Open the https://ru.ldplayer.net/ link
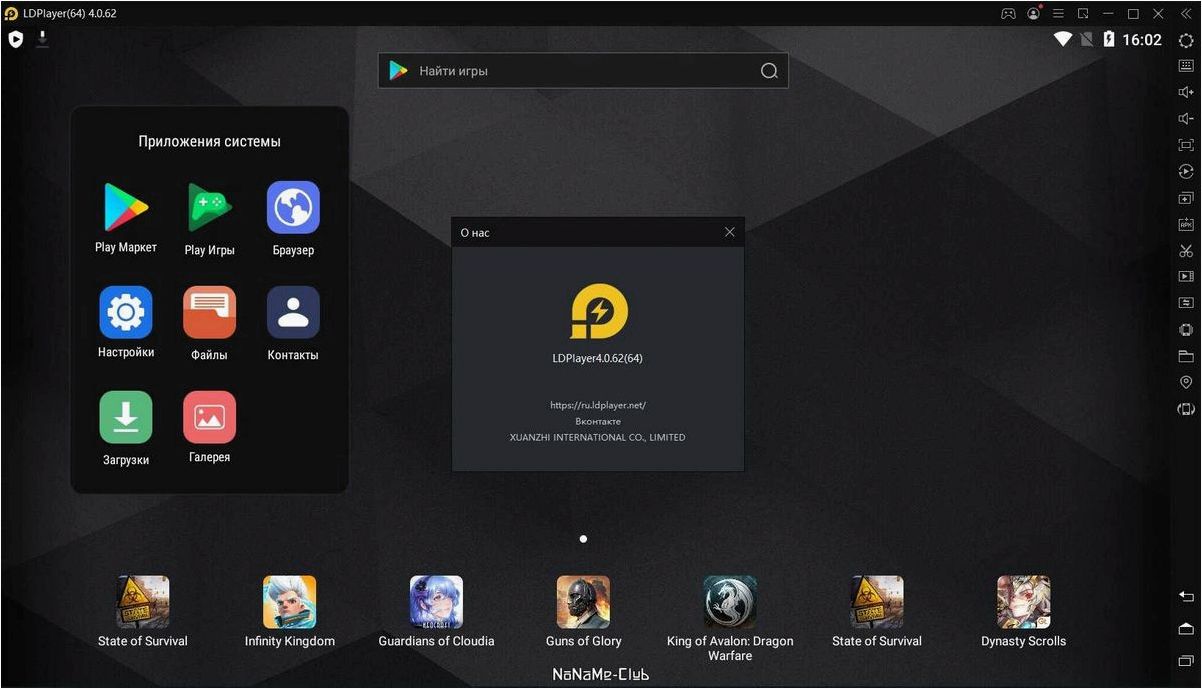 [598, 405]
